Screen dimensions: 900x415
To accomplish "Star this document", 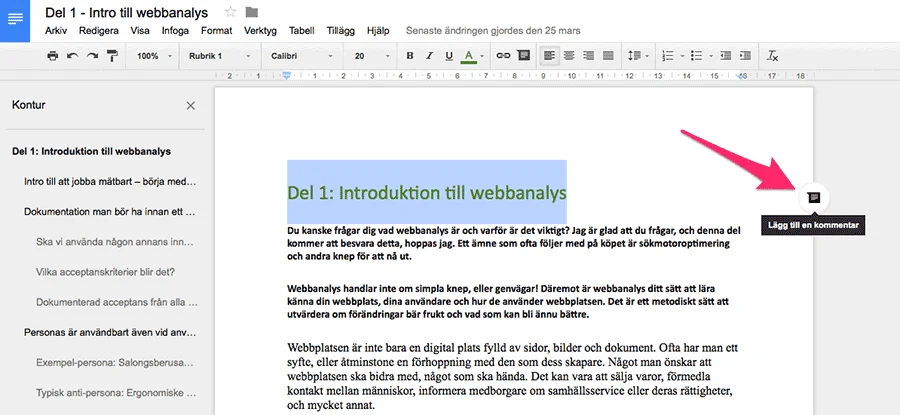I will [x=230, y=12].
